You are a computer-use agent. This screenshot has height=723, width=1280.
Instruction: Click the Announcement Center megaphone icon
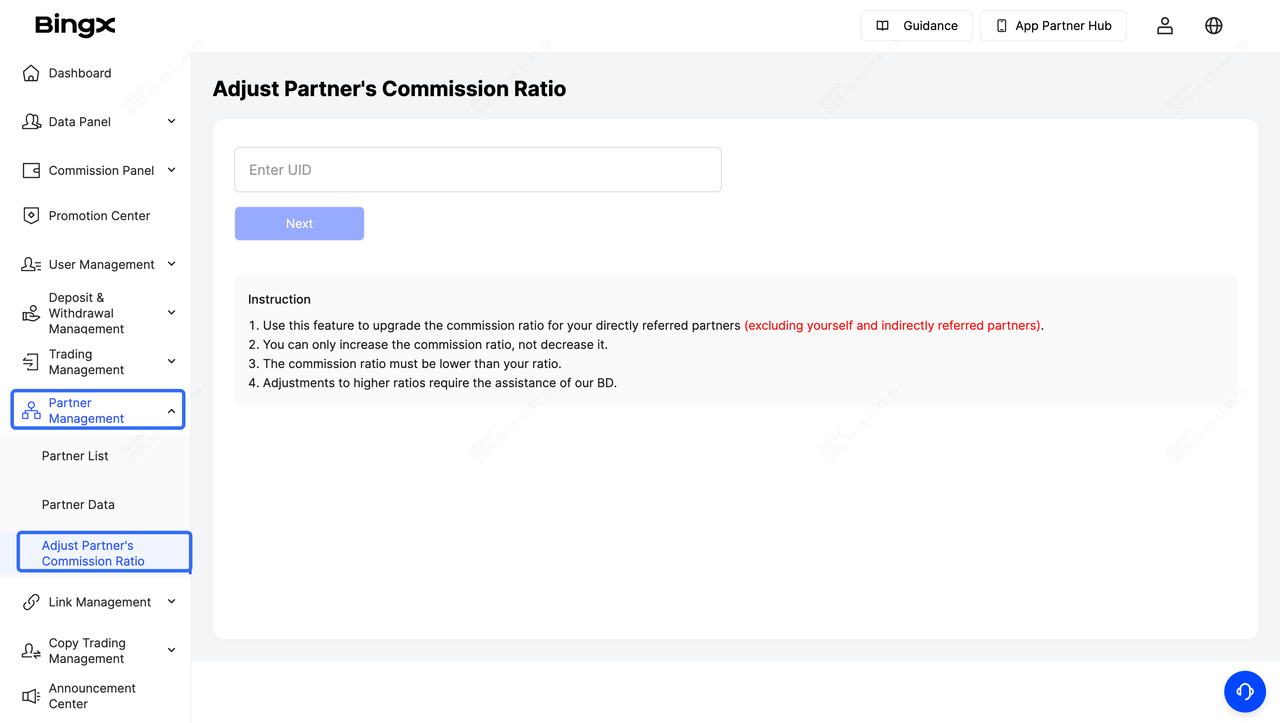[x=31, y=696]
